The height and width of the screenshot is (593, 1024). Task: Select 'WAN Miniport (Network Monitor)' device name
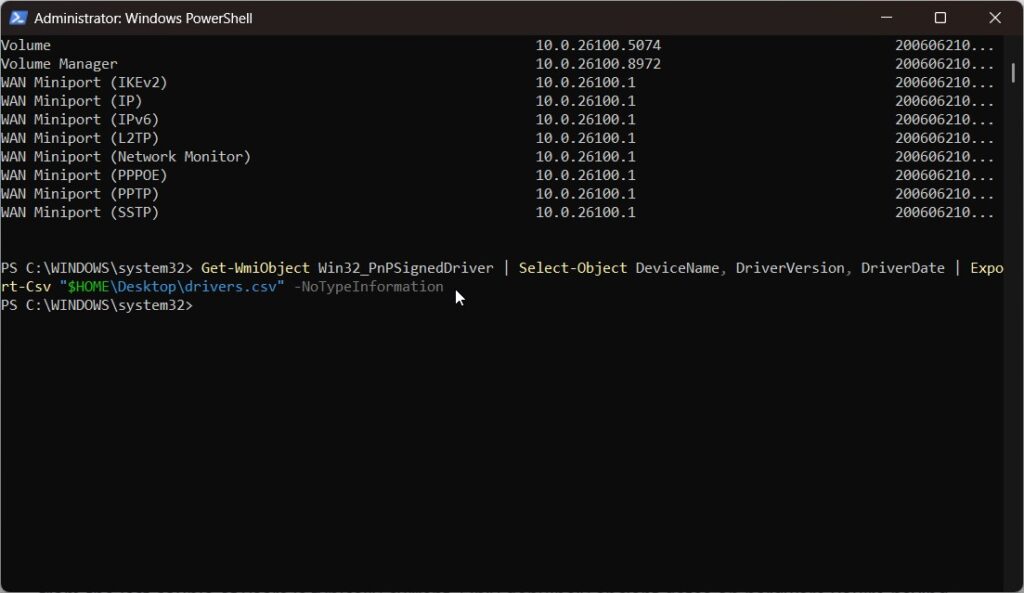126,157
